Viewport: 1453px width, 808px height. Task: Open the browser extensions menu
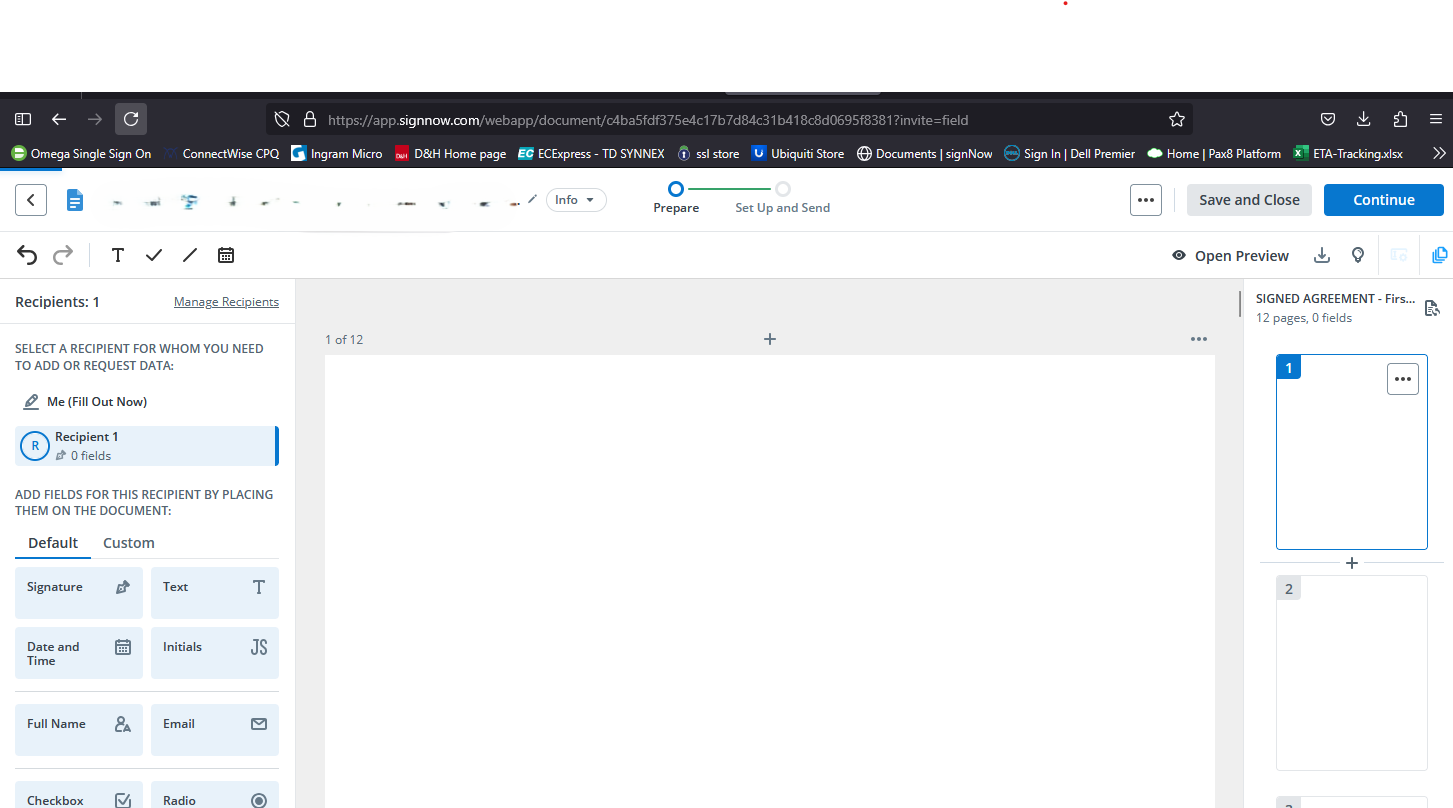1400,119
